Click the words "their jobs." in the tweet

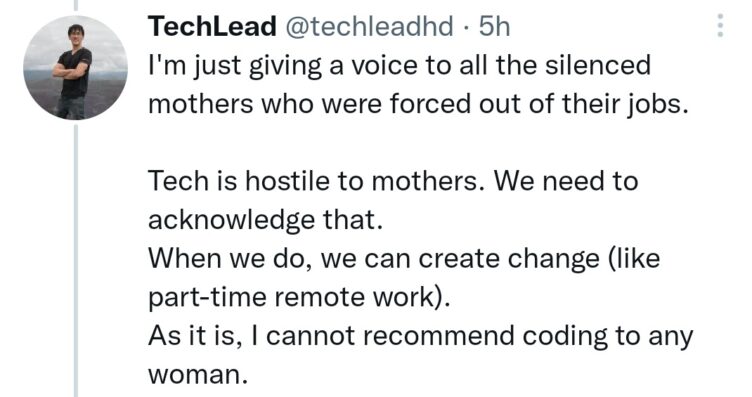click(x=625, y=104)
